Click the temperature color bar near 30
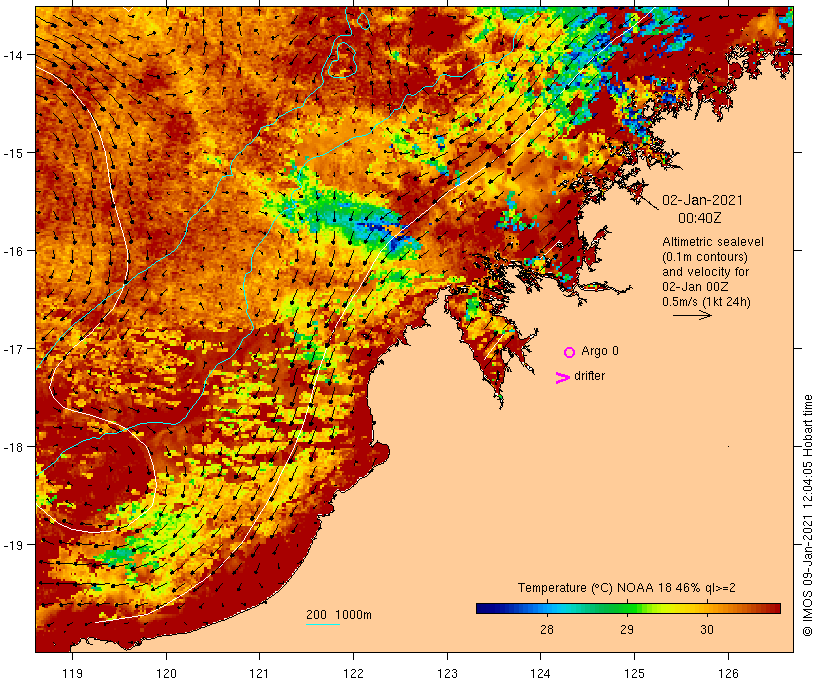 (707, 608)
